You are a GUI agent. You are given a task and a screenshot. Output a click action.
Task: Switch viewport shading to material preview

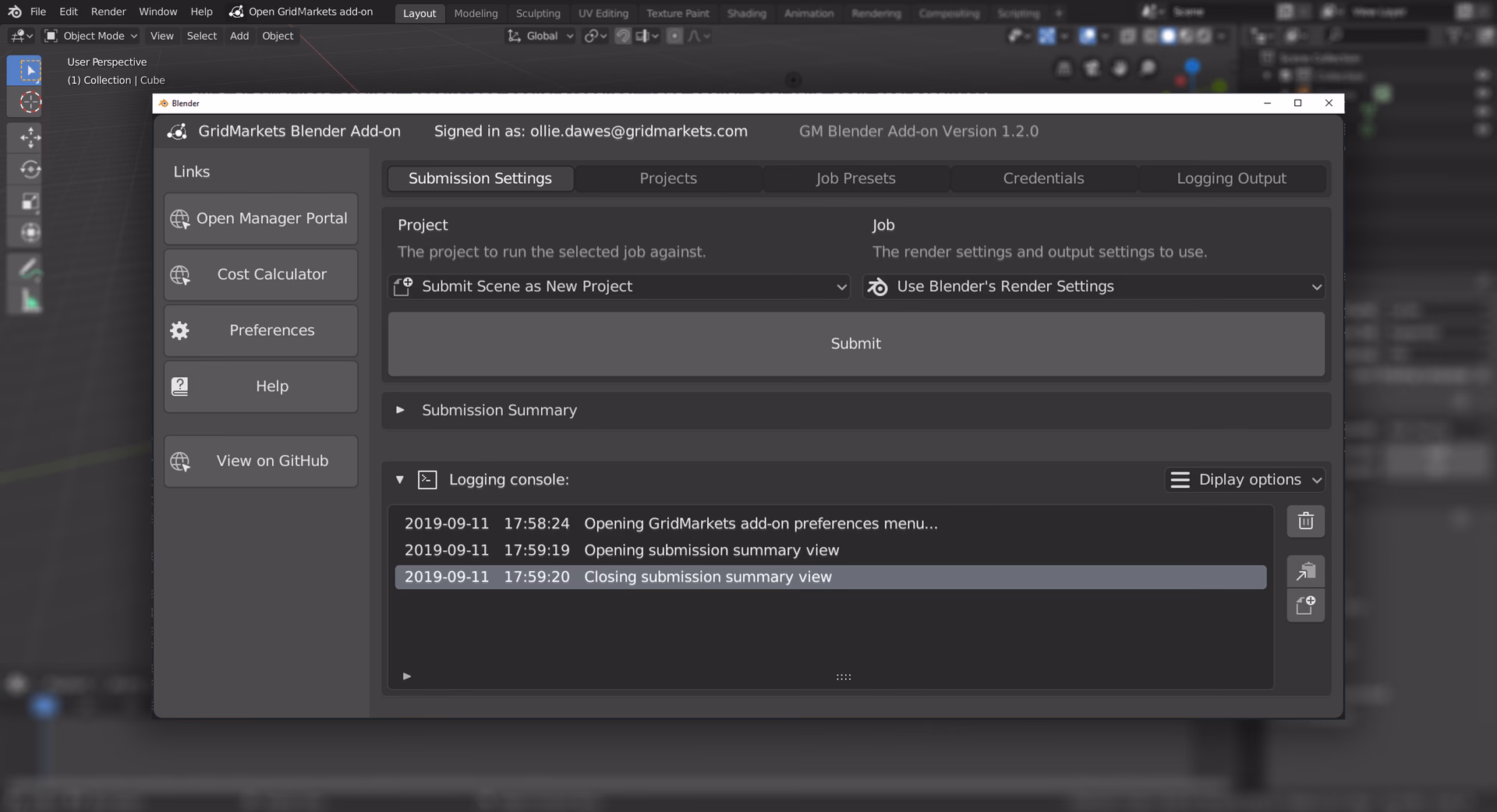click(1186, 36)
